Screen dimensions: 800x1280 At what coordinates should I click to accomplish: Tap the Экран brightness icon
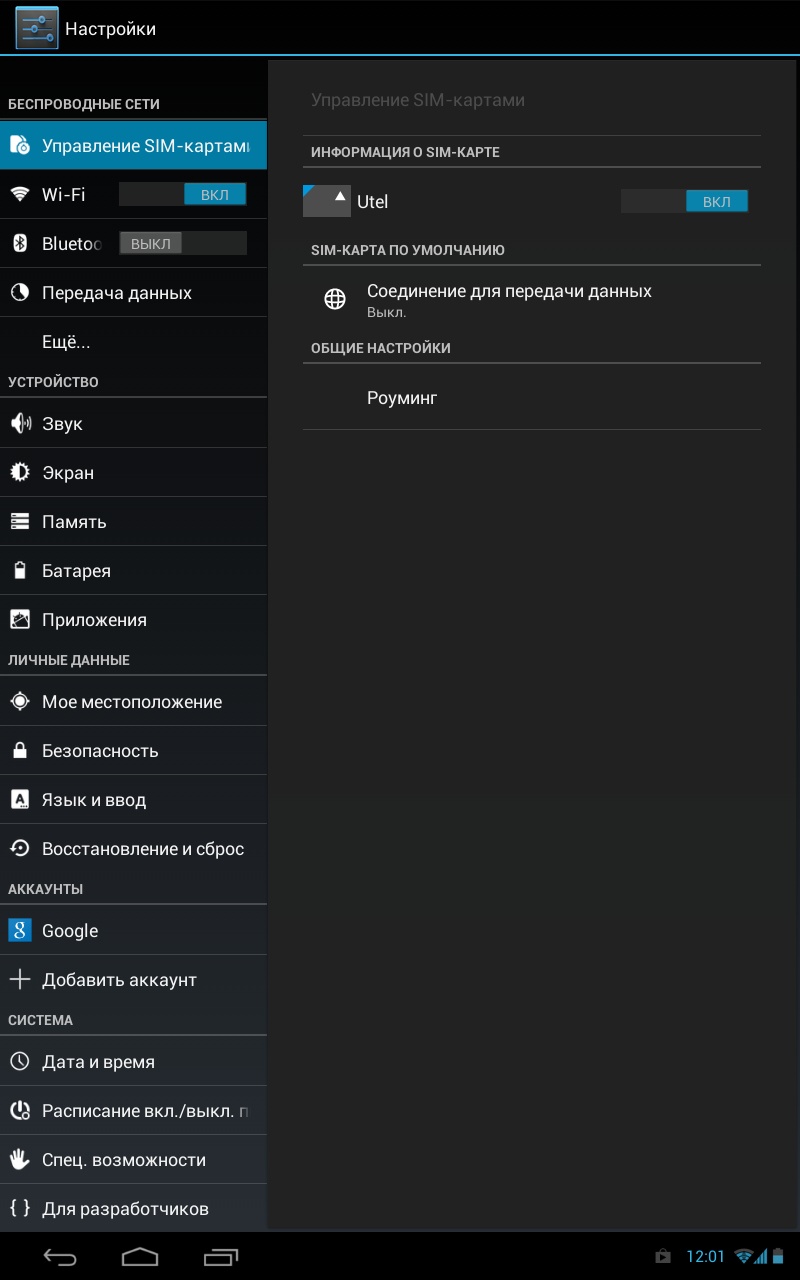pyautogui.click(x=20, y=472)
